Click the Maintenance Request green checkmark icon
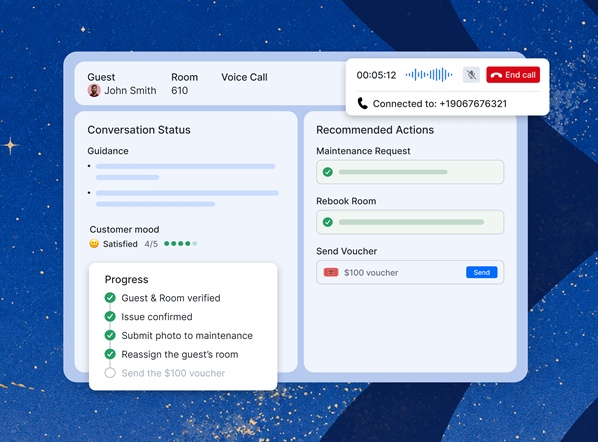 pos(328,172)
